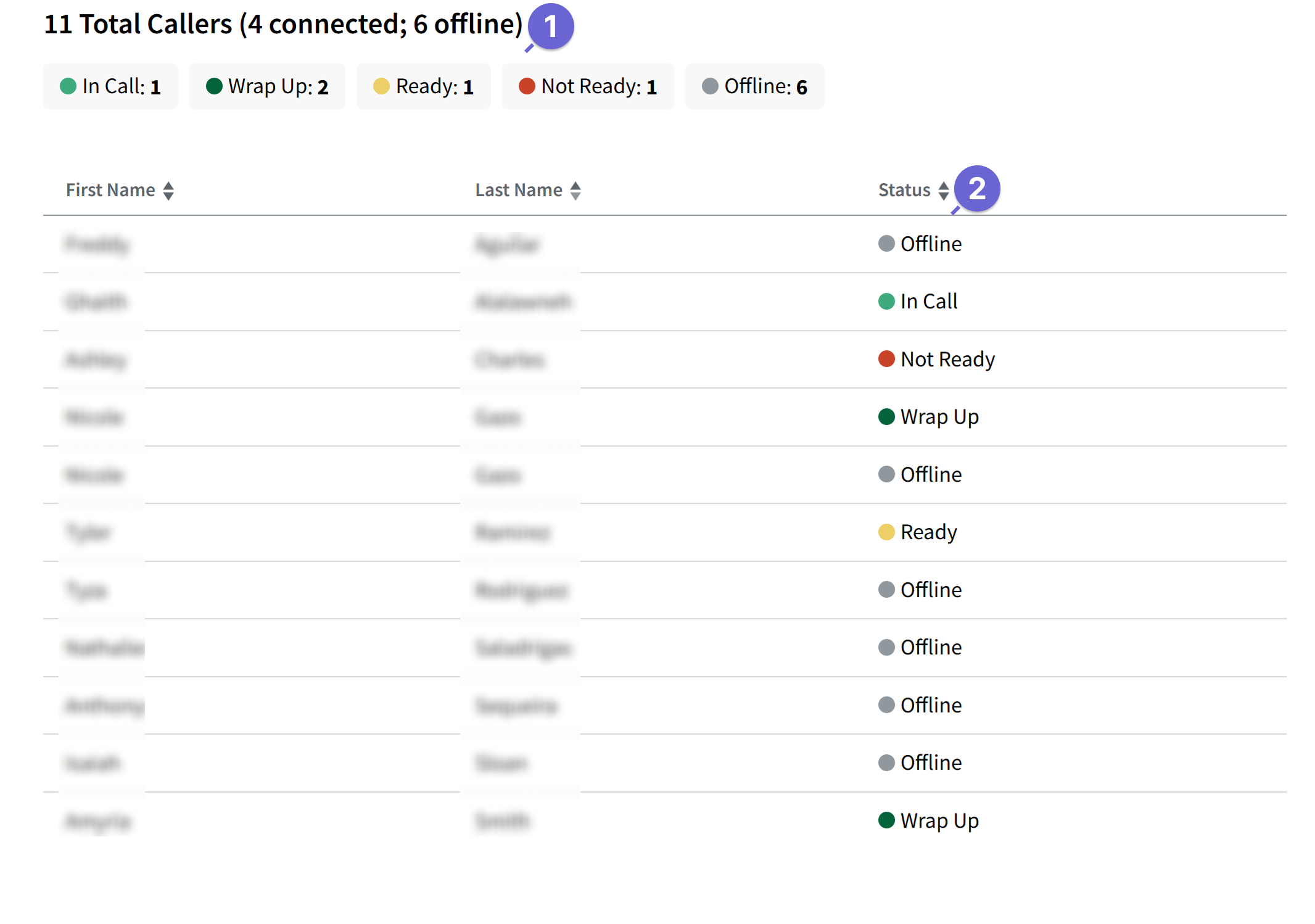Click the Last Name sort arrows
The height and width of the screenshot is (924, 1315).
click(575, 191)
